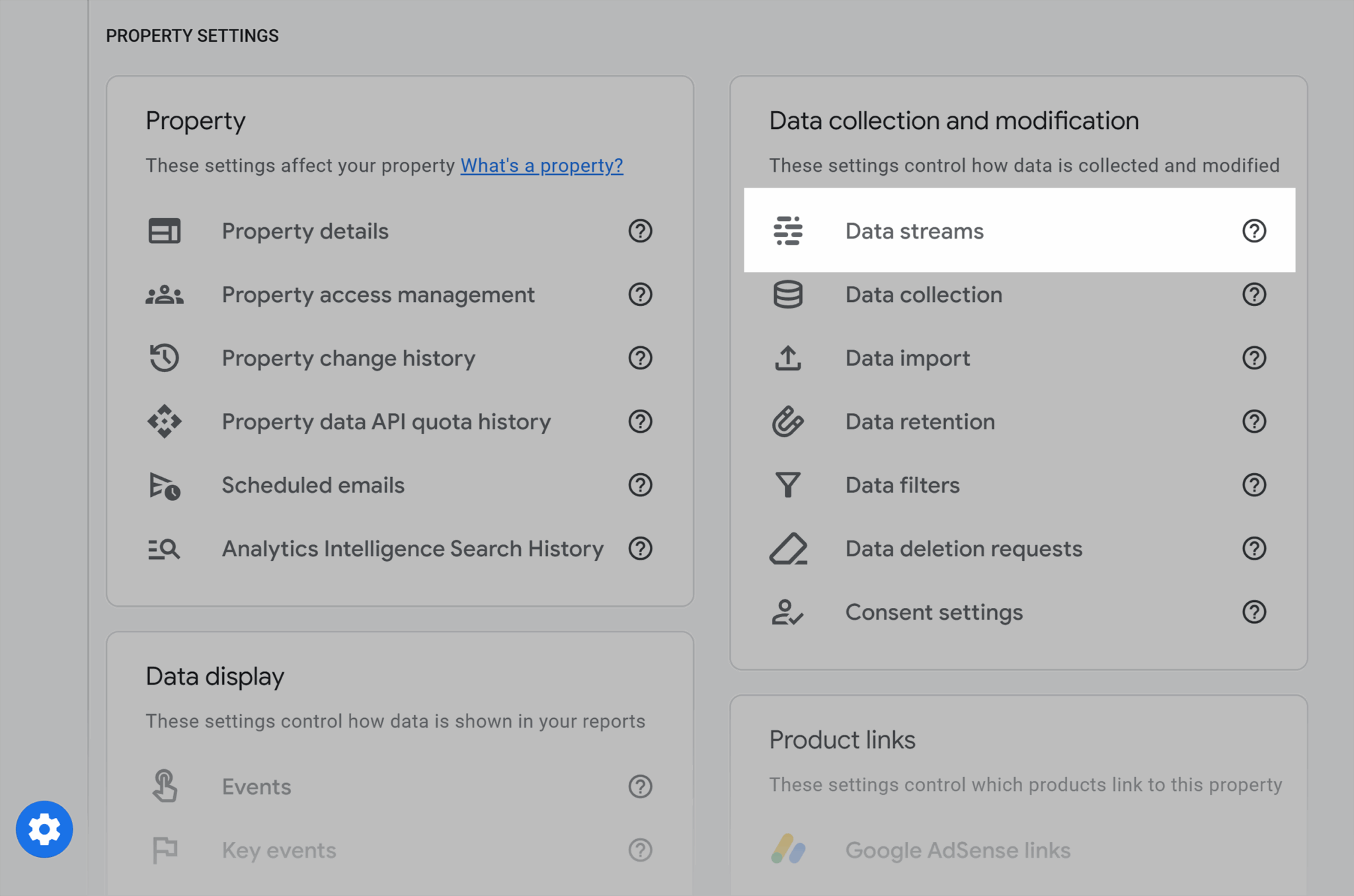Click the Analytics Intelligence search list icon
Screen dimensions: 1354x896
tap(164, 548)
